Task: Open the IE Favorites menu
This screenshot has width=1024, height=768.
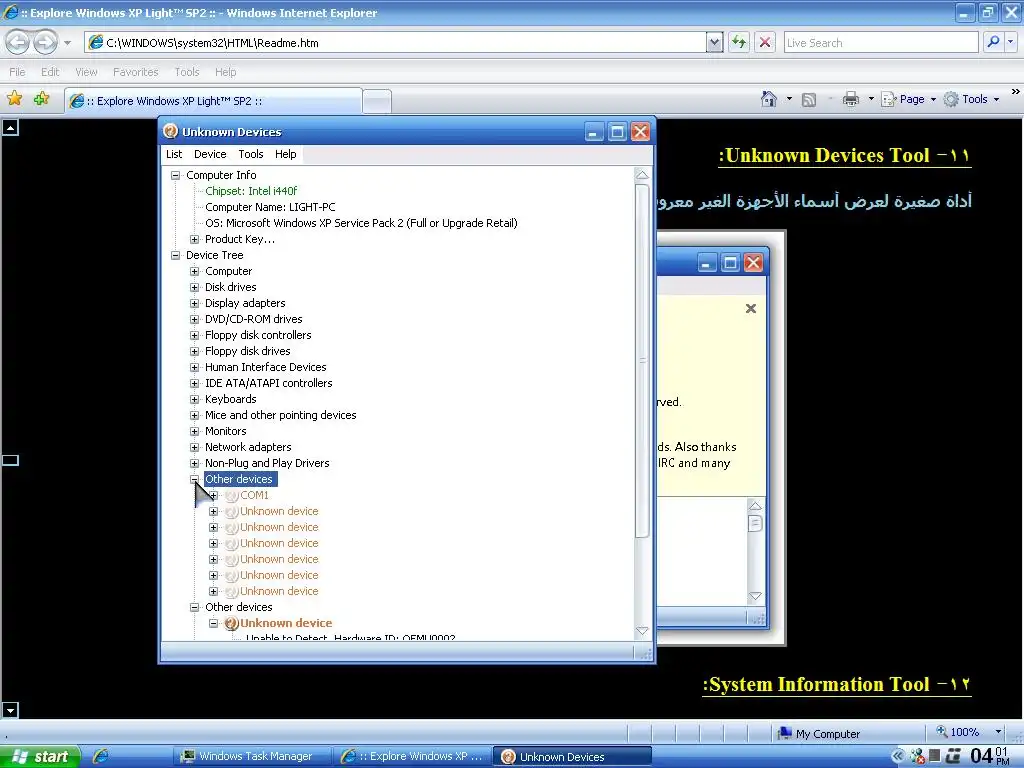Action: tap(135, 72)
